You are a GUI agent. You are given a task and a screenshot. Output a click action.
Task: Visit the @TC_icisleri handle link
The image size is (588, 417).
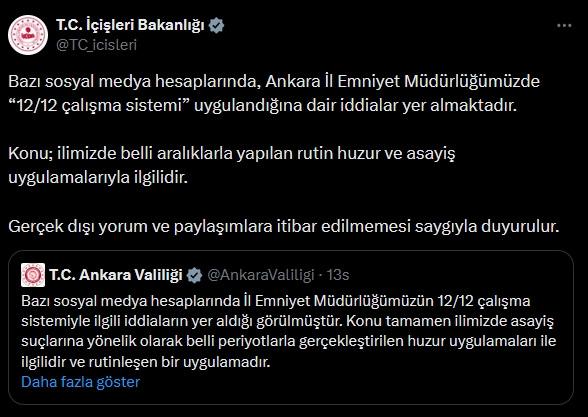96,45
